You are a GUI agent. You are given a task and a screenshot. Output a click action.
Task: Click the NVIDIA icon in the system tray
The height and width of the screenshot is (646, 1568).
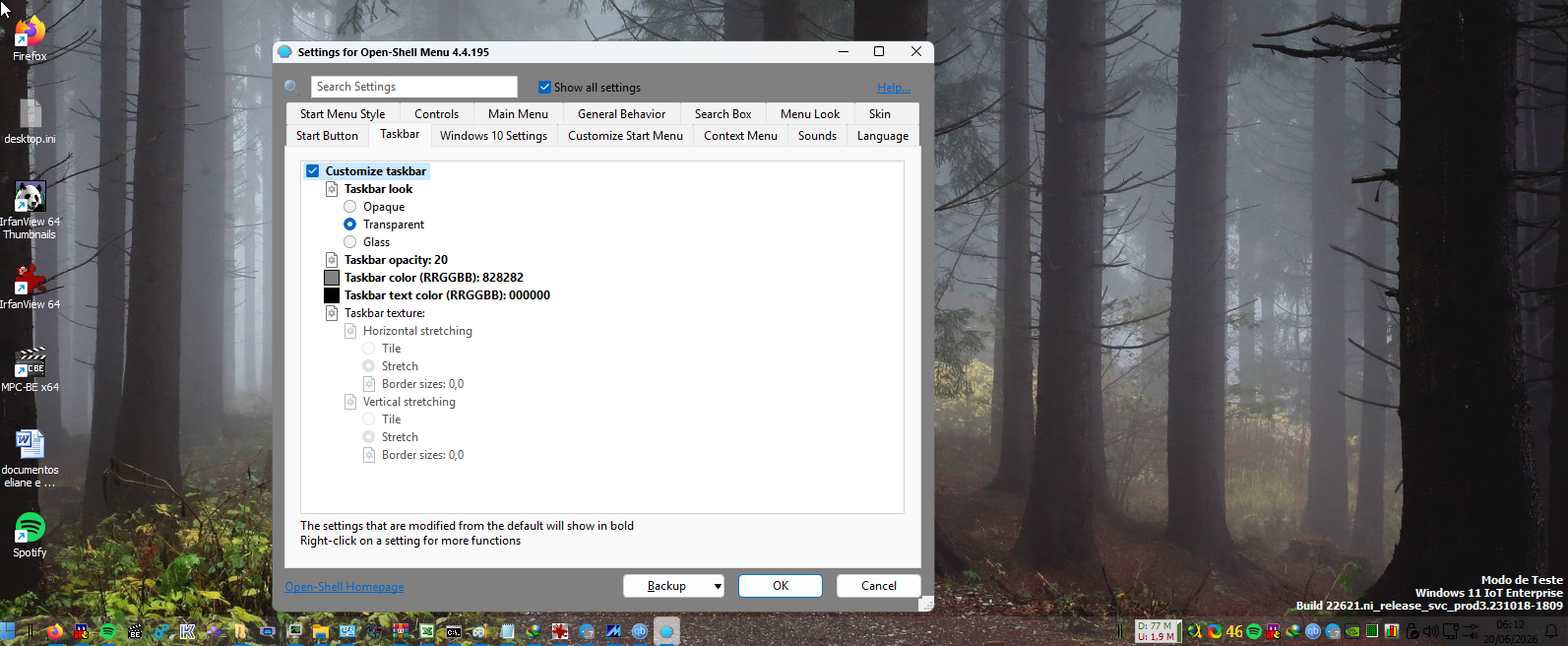[x=1352, y=631]
